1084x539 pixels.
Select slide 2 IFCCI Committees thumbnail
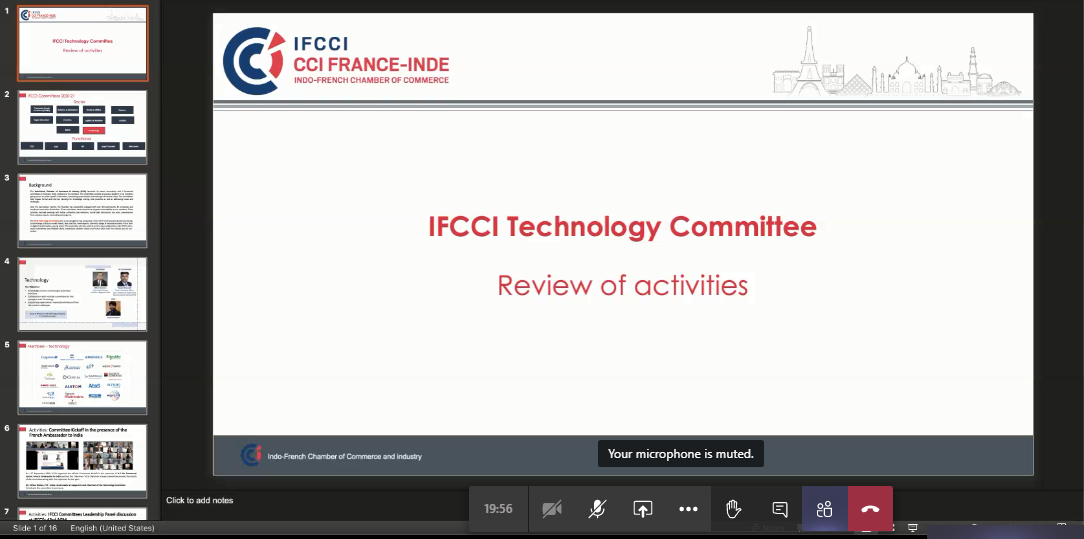pyautogui.click(x=84, y=127)
